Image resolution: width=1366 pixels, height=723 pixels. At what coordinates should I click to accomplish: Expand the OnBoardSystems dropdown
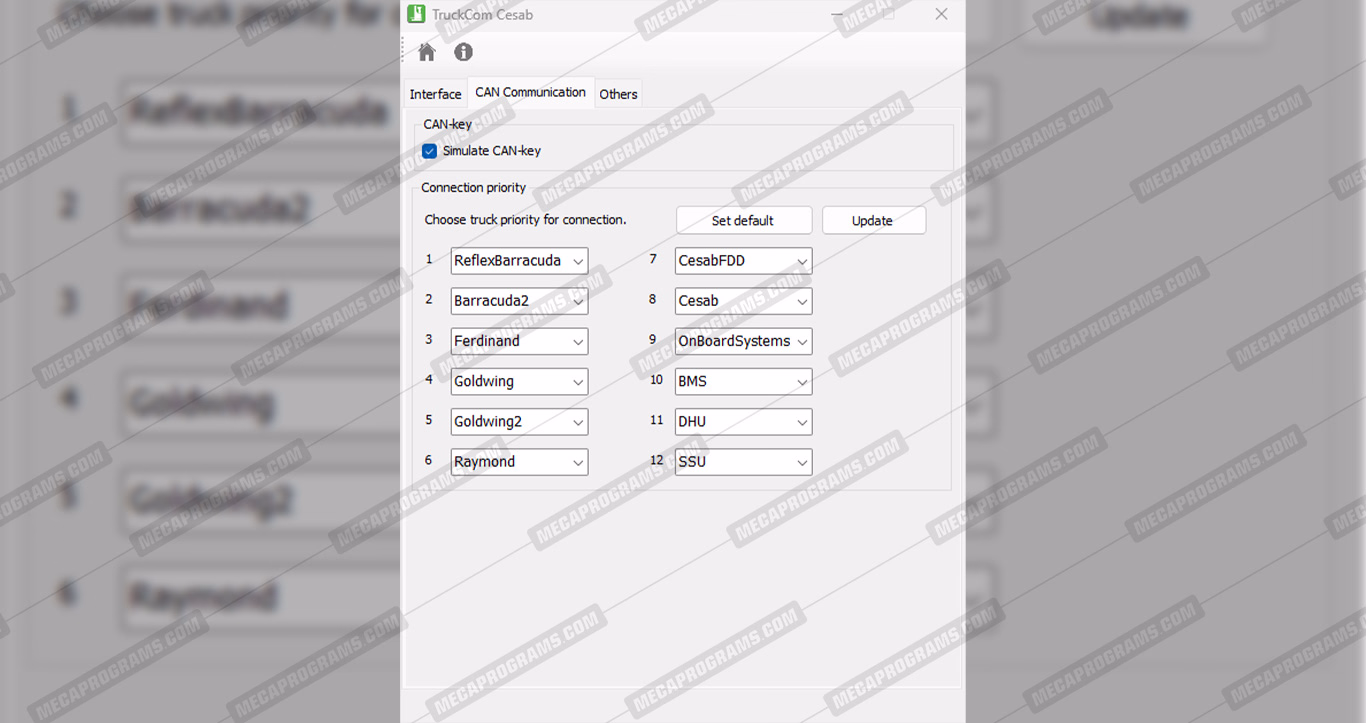(x=743, y=341)
